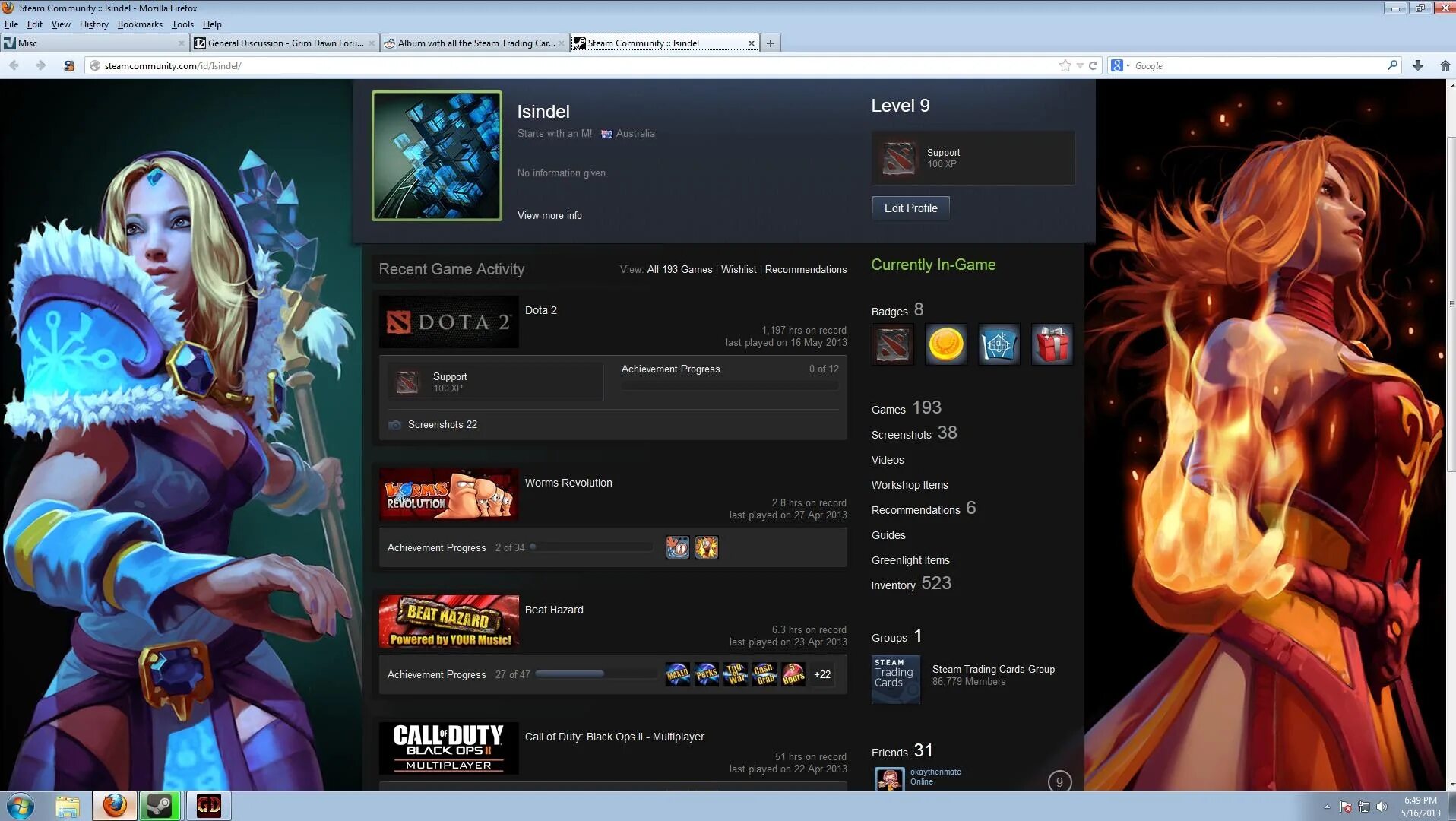Open the File menu
The width and height of the screenshot is (1456, 821).
11,24
